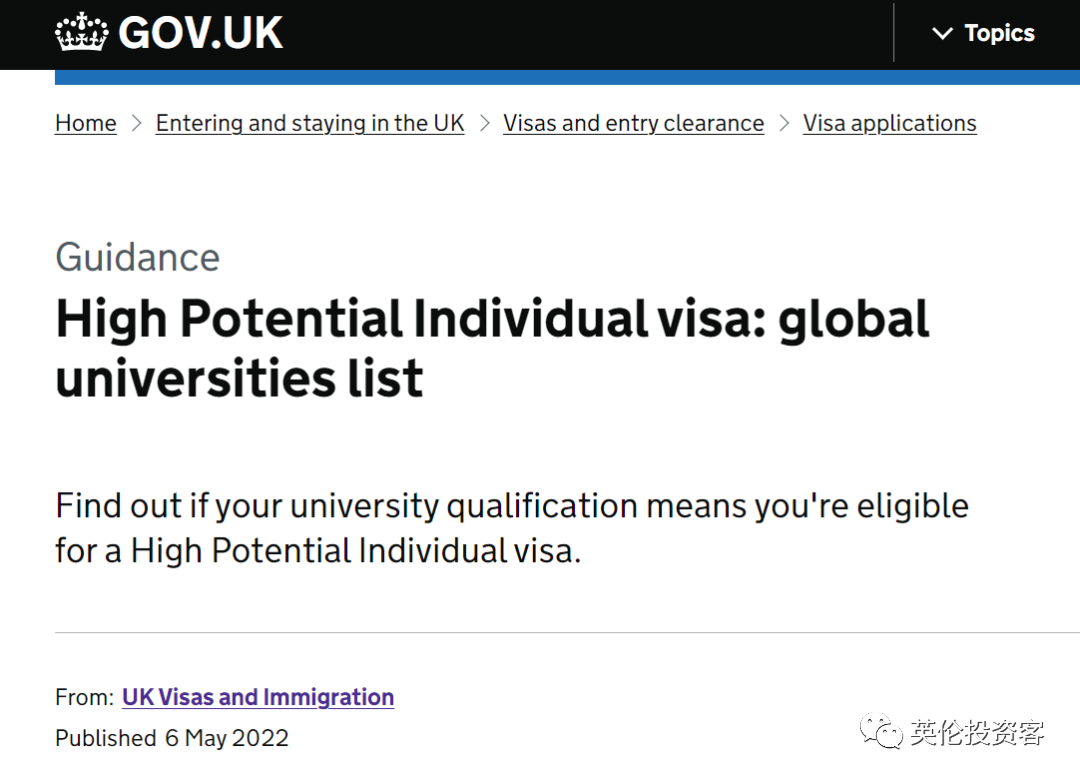Click chevron after "Entering and staying in the UK"
The height and width of the screenshot is (781, 1080).
pyautogui.click(x=485, y=123)
